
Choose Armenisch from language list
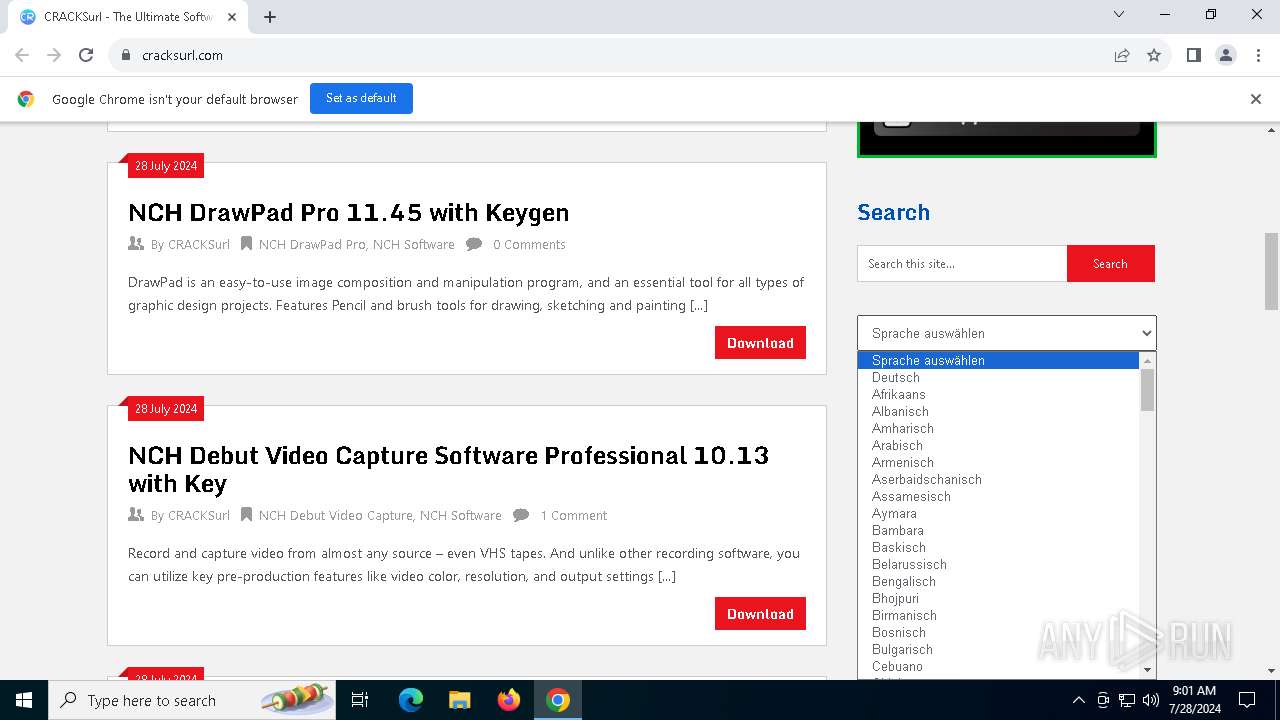998,462
